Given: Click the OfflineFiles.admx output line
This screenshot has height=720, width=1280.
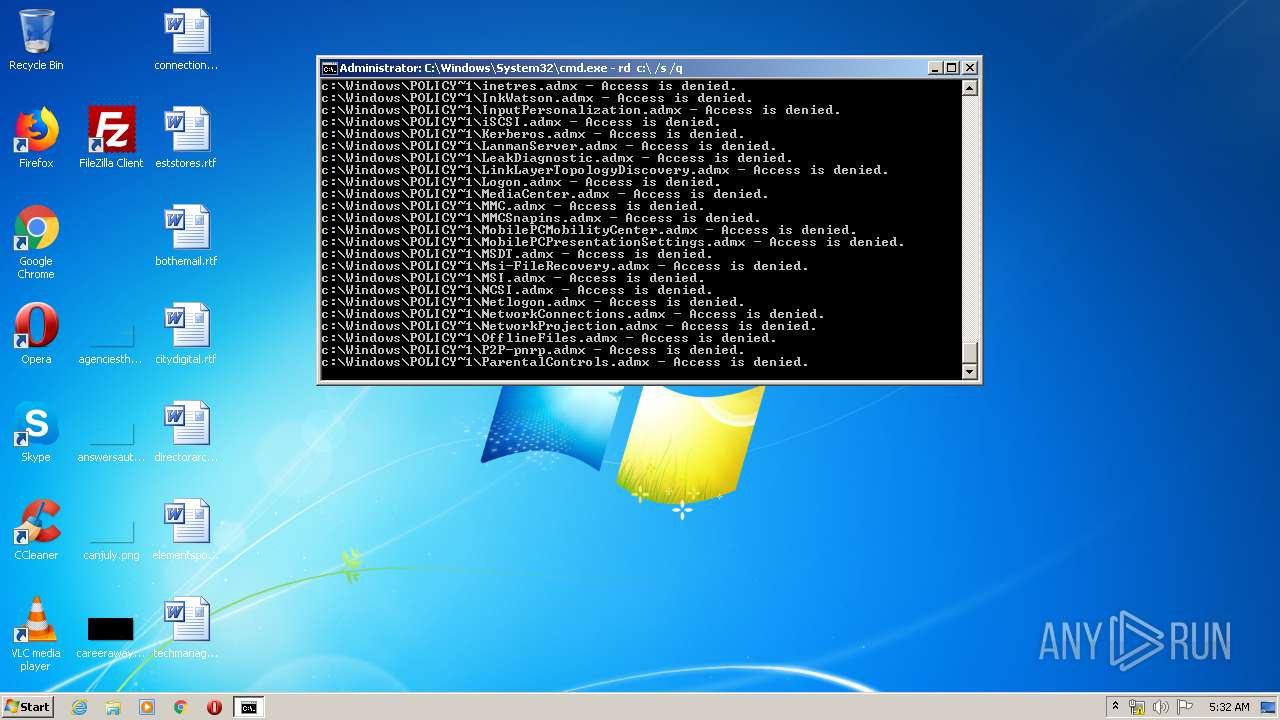Looking at the screenshot, I should point(549,338).
